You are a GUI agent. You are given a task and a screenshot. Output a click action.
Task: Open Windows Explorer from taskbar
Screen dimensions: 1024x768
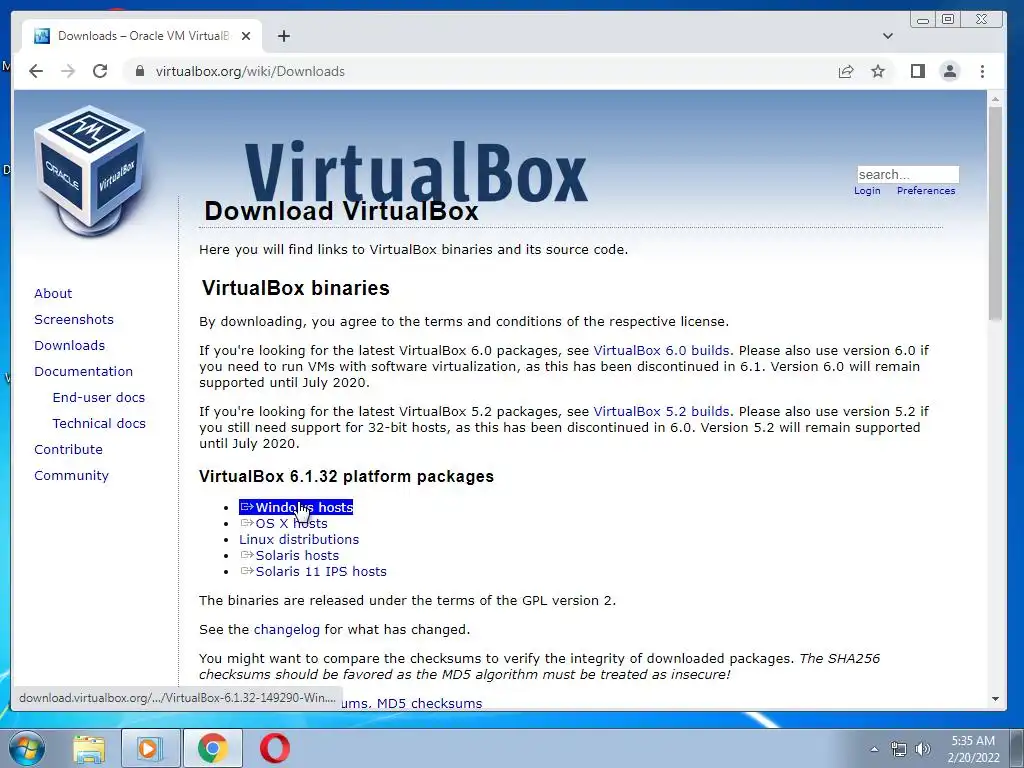(88, 748)
